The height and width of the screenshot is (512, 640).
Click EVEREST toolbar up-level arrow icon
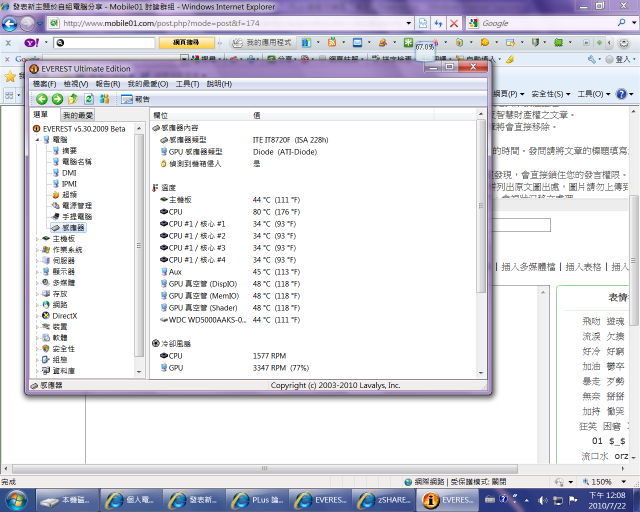point(73,99)
